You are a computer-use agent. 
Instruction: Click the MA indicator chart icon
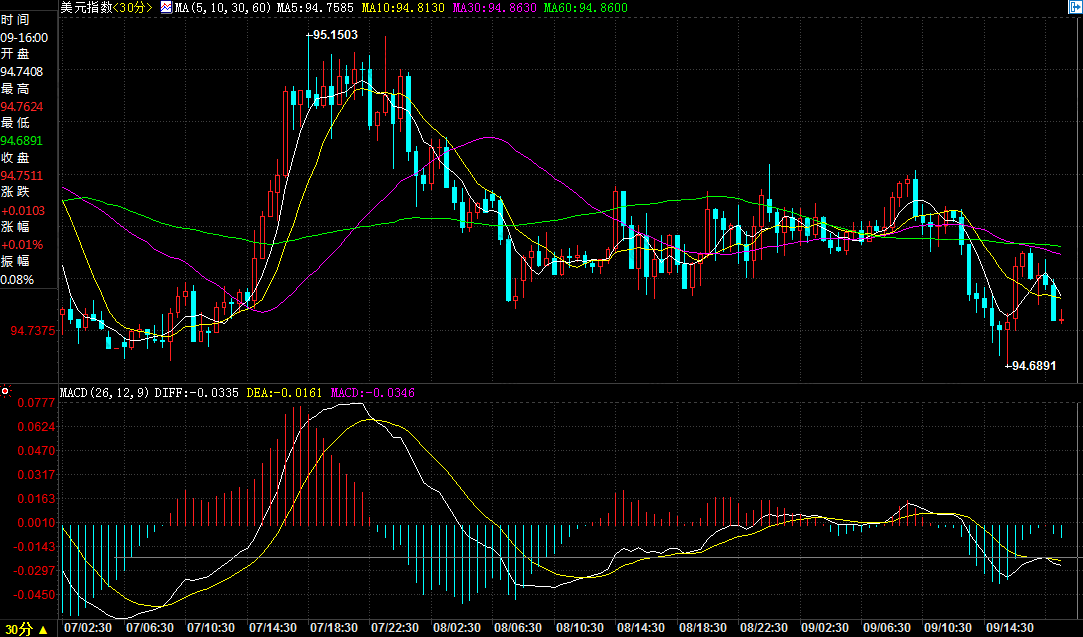(166, 8)
